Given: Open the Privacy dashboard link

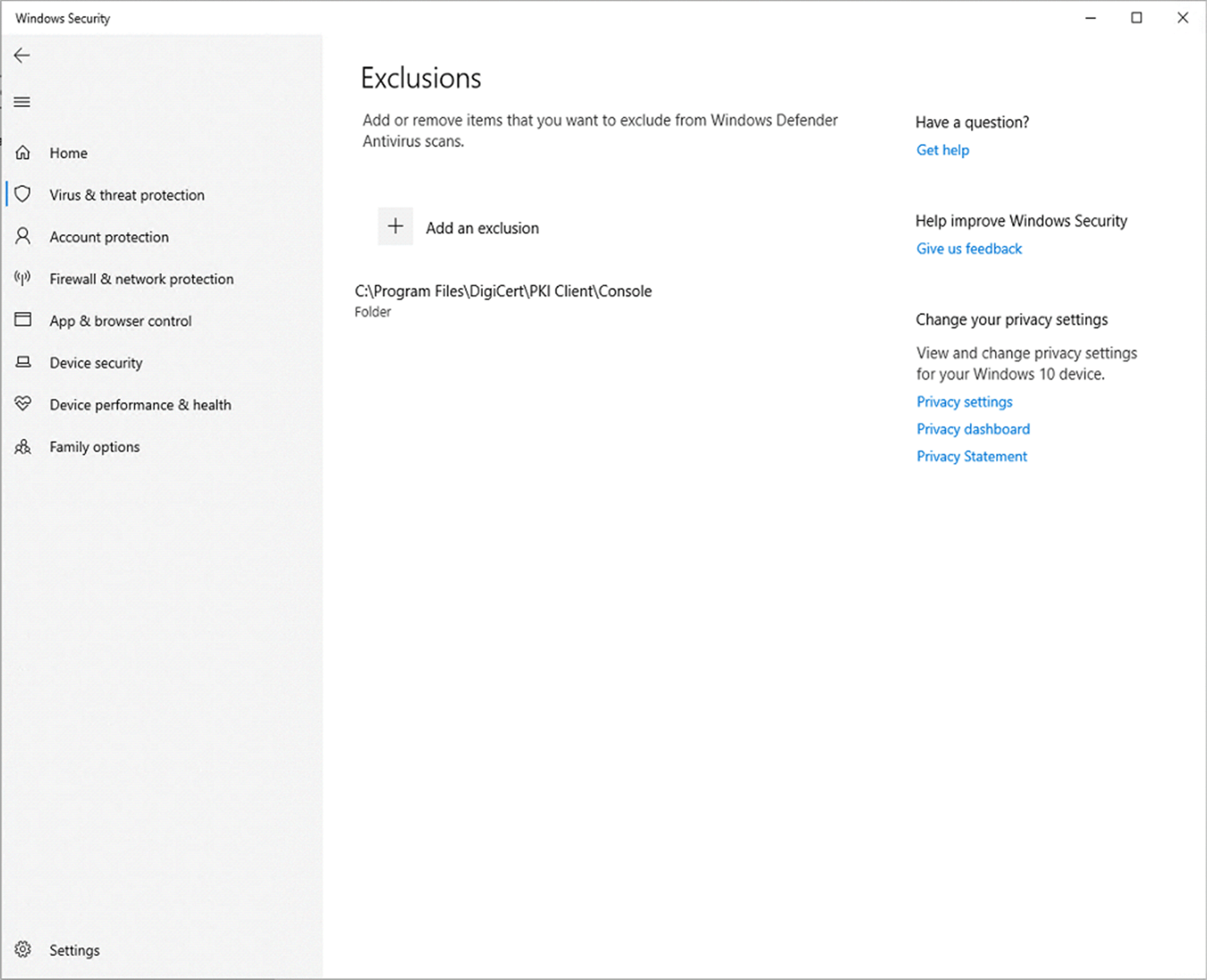Looking at the screenshot, I should click(x=973, y=429).
